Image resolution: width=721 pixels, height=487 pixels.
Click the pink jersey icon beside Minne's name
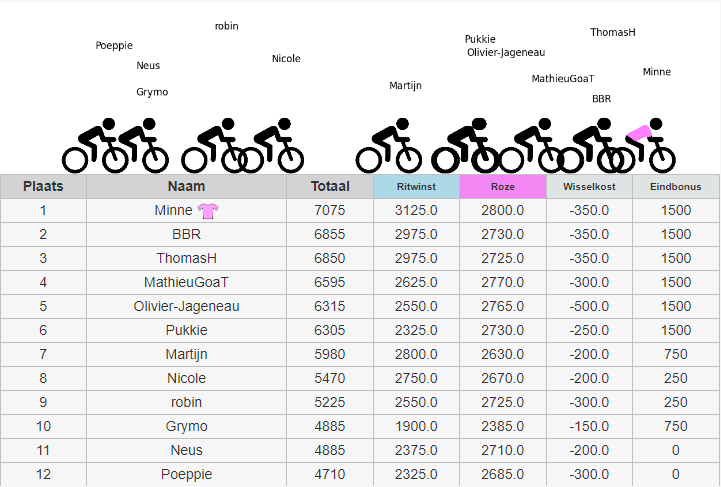pyautogui.click(x=209, y=210)
